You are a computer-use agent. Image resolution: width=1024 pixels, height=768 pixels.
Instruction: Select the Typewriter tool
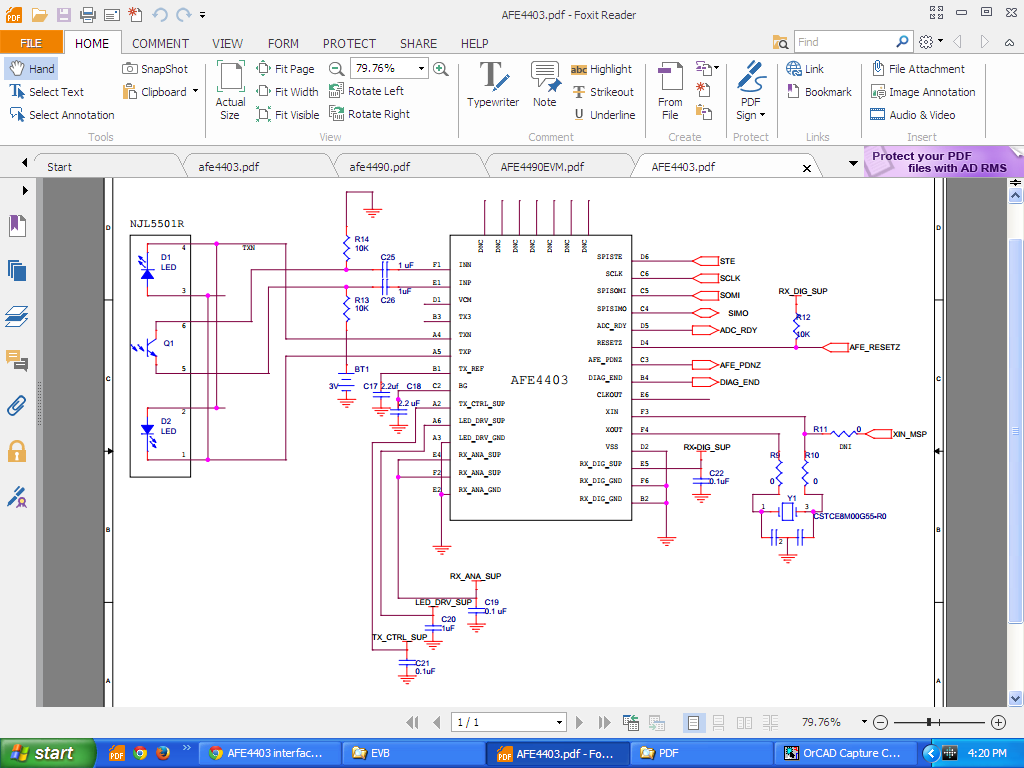click(493, 84)
